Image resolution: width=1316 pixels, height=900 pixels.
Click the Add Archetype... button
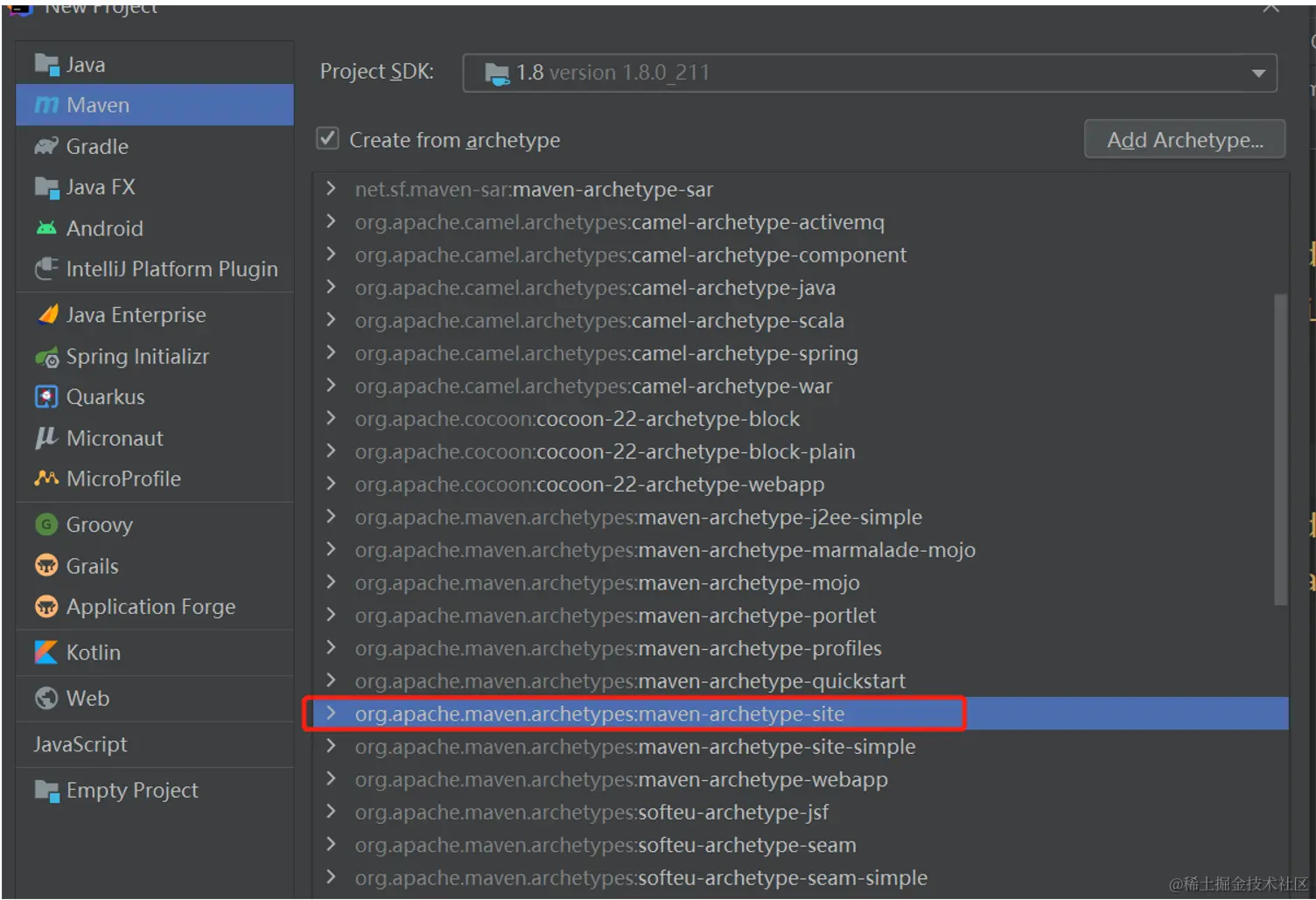pyautogui.click(x=1185, y=140)
